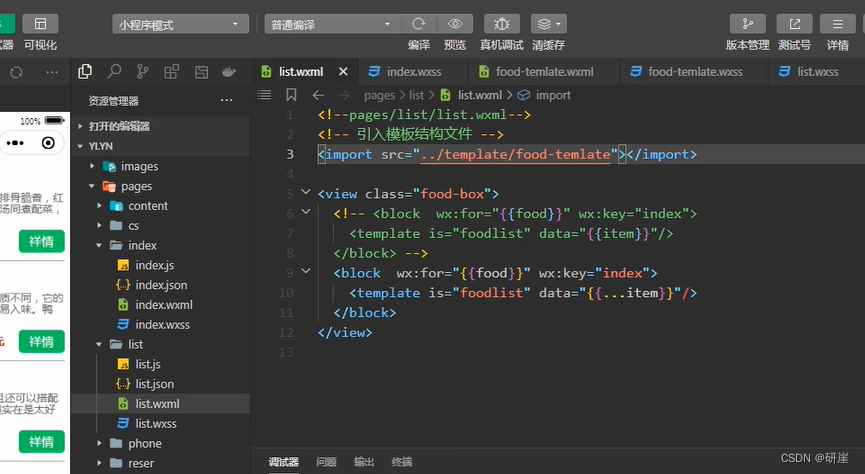The image size is (865, 474).
Task: Expand the images folder
Action: click(161, 166)
